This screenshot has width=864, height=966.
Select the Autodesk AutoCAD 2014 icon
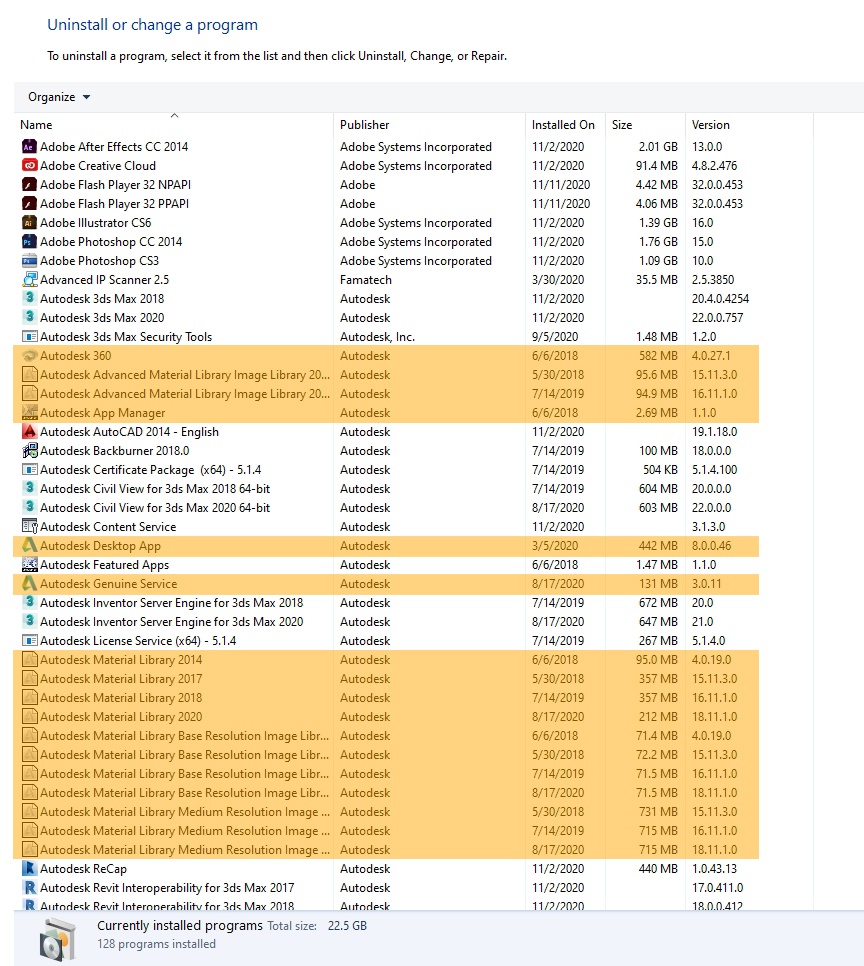click(29, 432)
